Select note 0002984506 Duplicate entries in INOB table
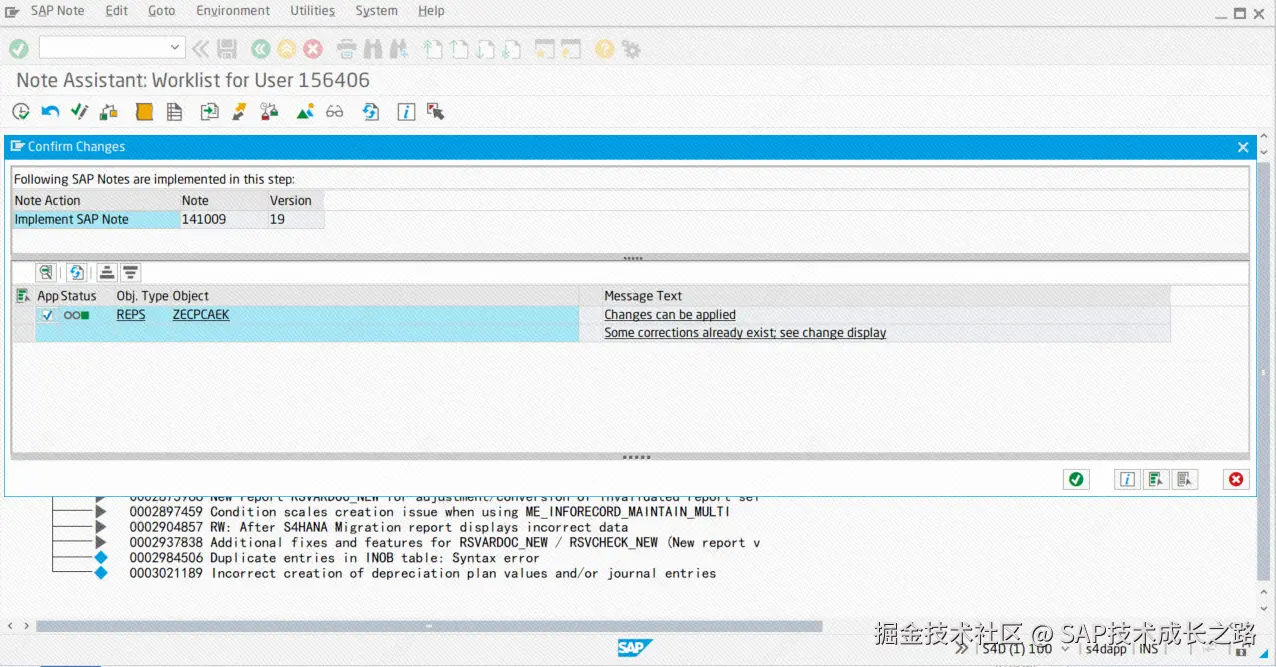This screenshot has width=1276, height=667. (x=334, y=558)
